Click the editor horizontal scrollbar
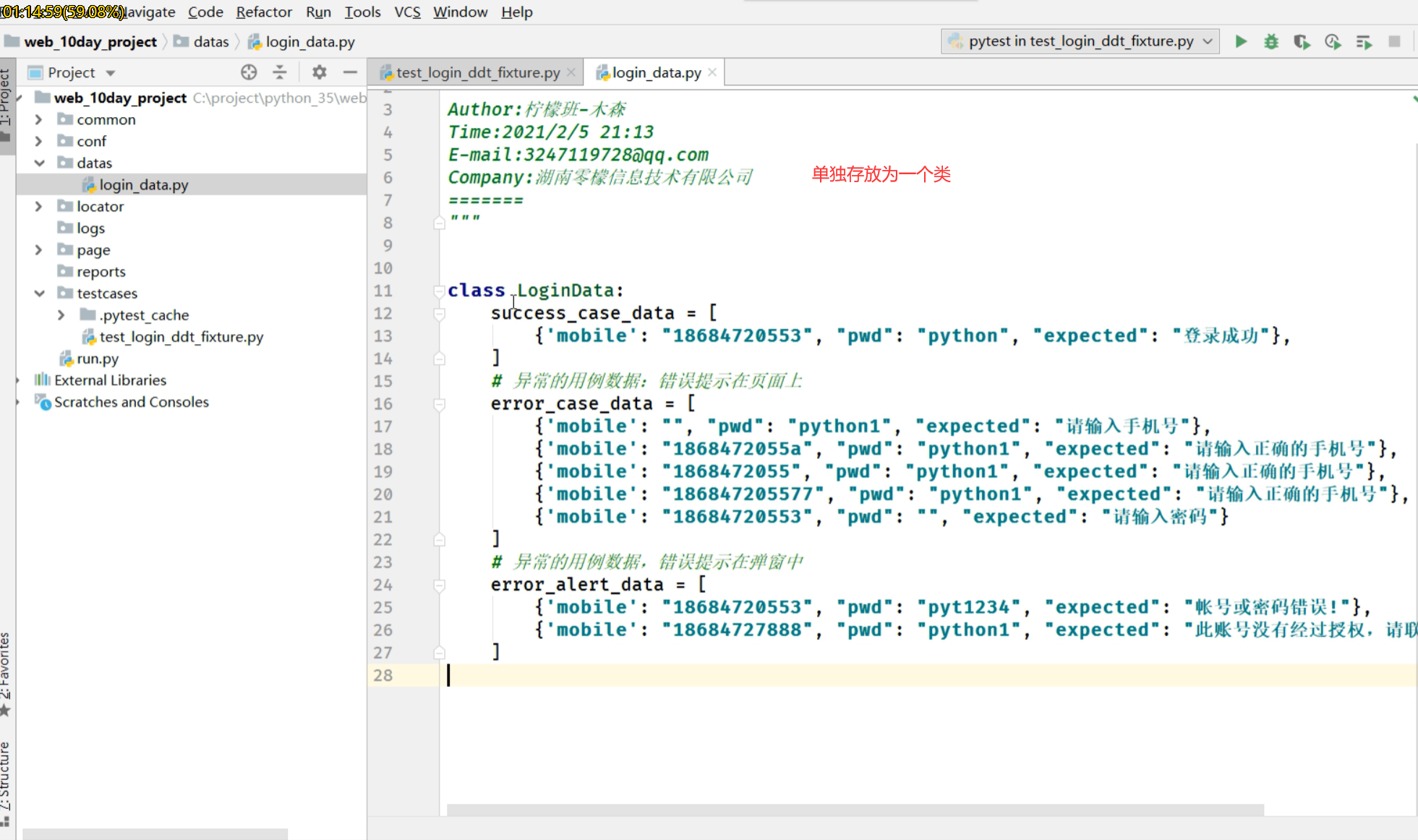The height and width of the screenshot is (840, 1418). 855,810
